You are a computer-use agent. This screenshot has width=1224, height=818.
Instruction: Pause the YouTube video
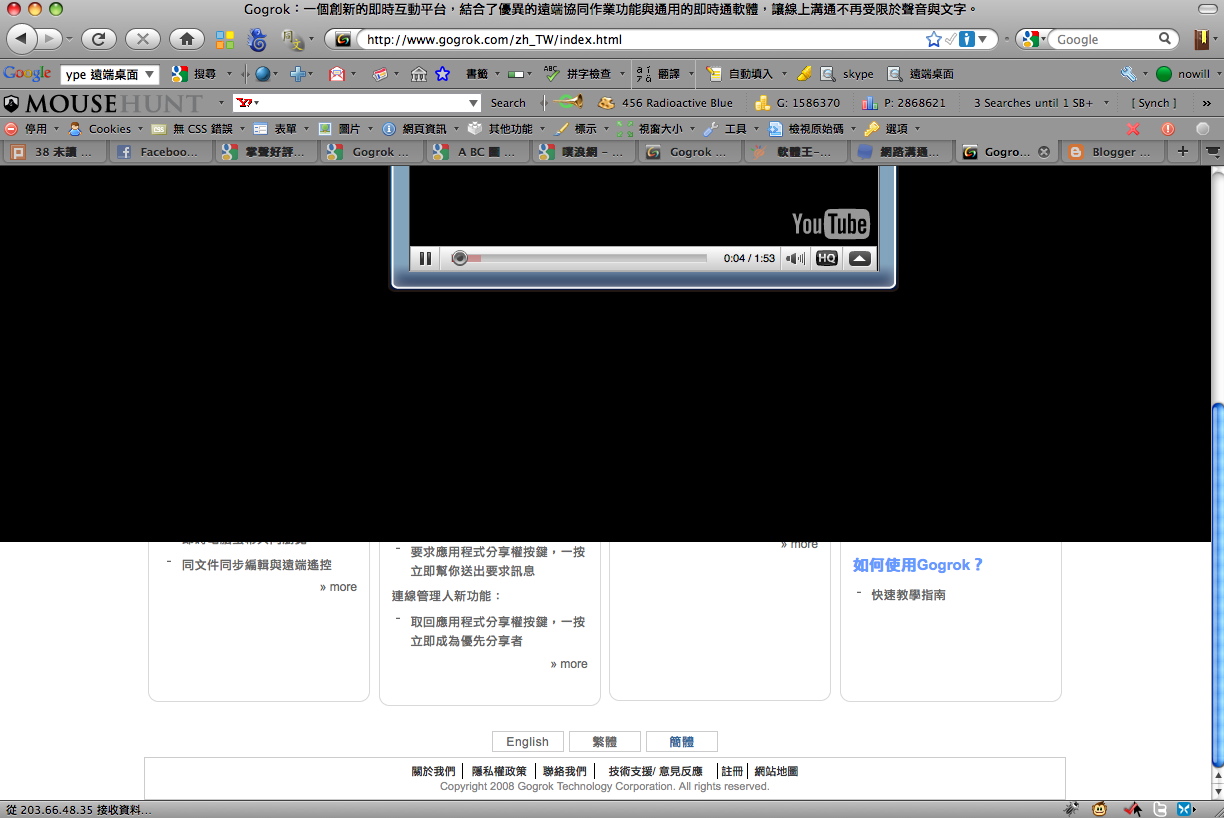coord(425,258)
